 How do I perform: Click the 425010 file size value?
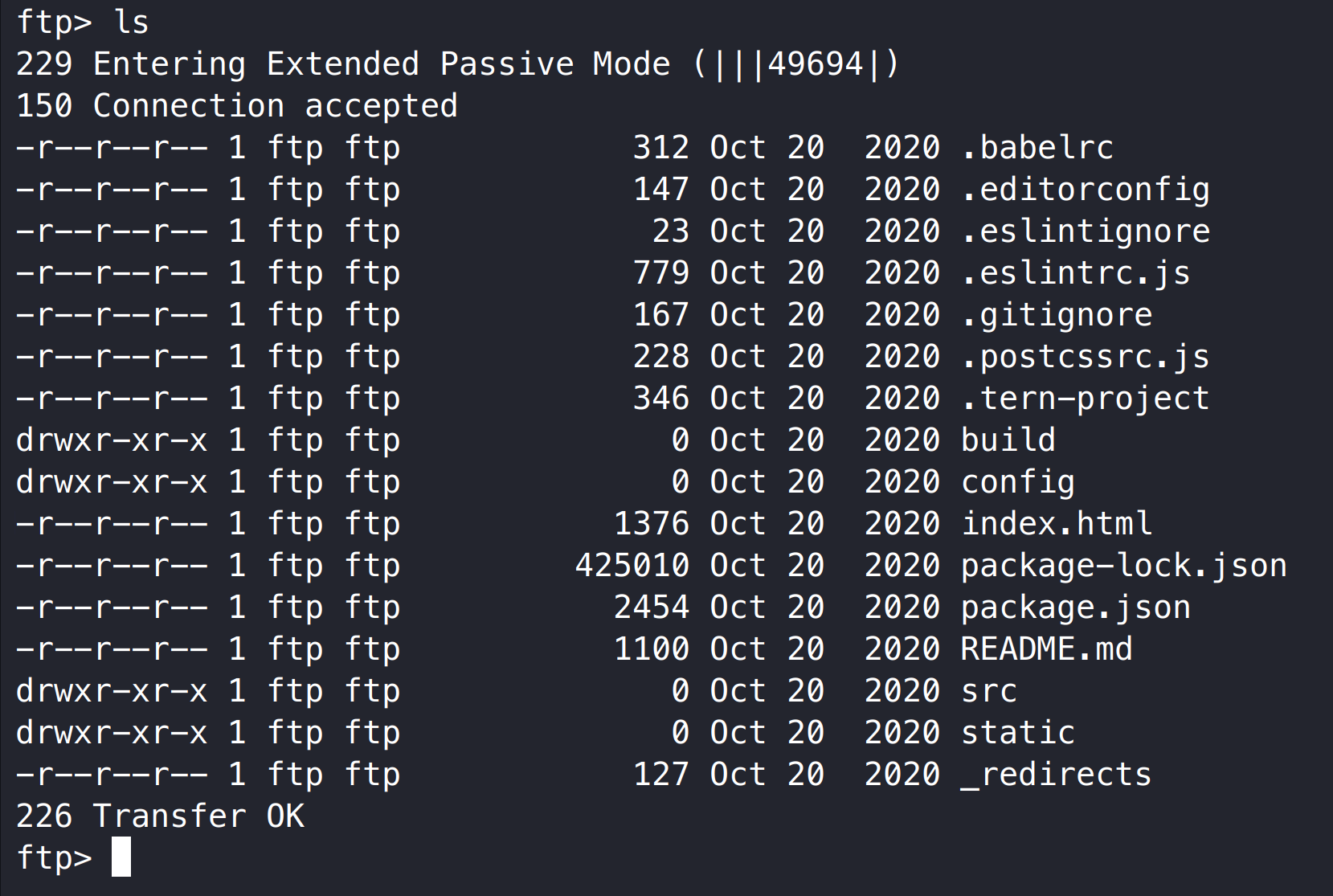[632, 566]
